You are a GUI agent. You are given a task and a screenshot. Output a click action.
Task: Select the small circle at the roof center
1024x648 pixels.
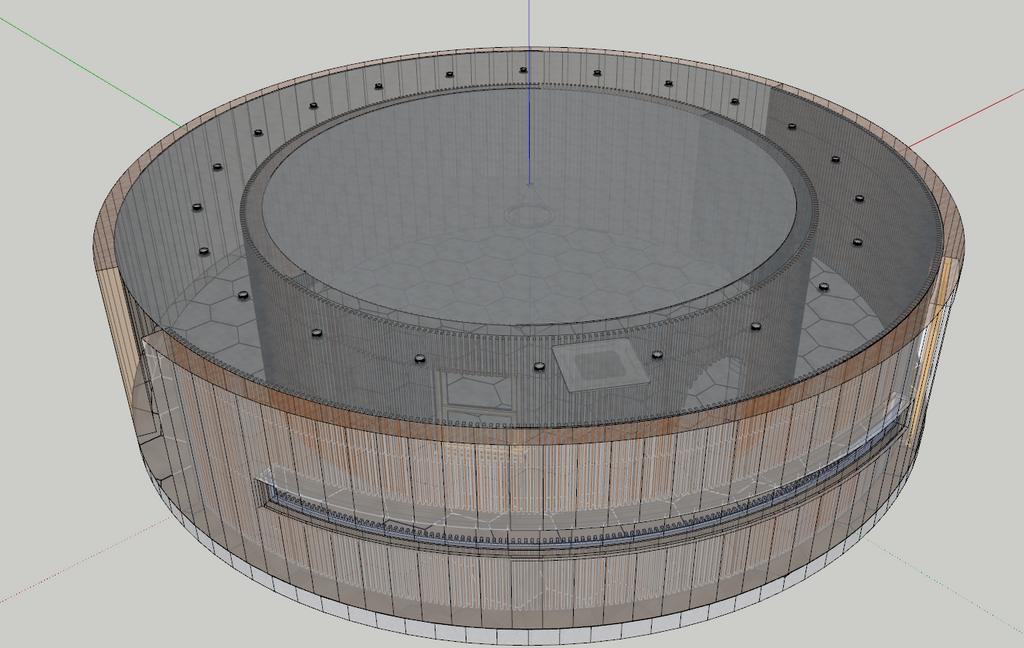(x=528, y=214)
